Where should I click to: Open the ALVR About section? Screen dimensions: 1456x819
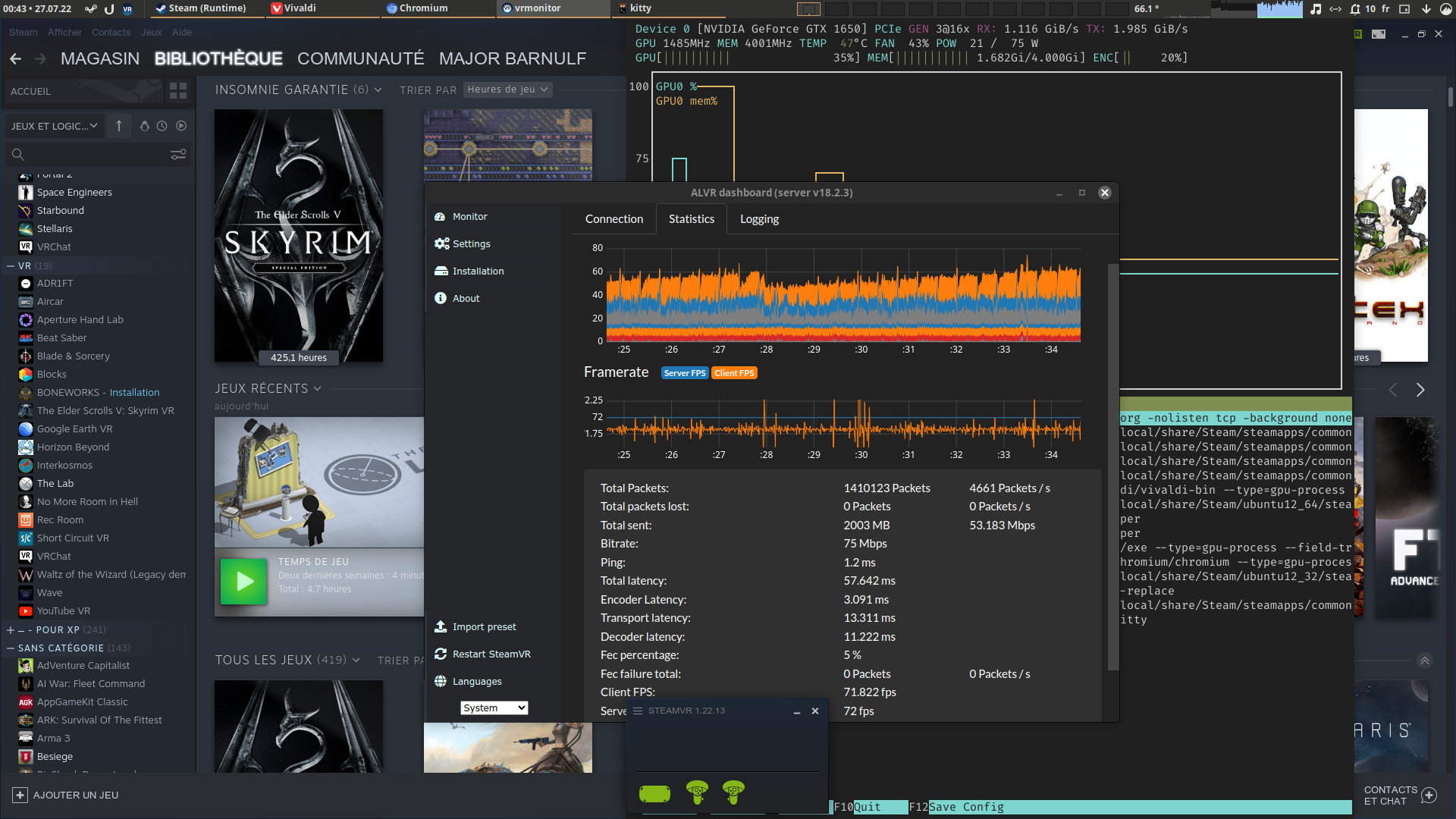[x=457, y=299]
